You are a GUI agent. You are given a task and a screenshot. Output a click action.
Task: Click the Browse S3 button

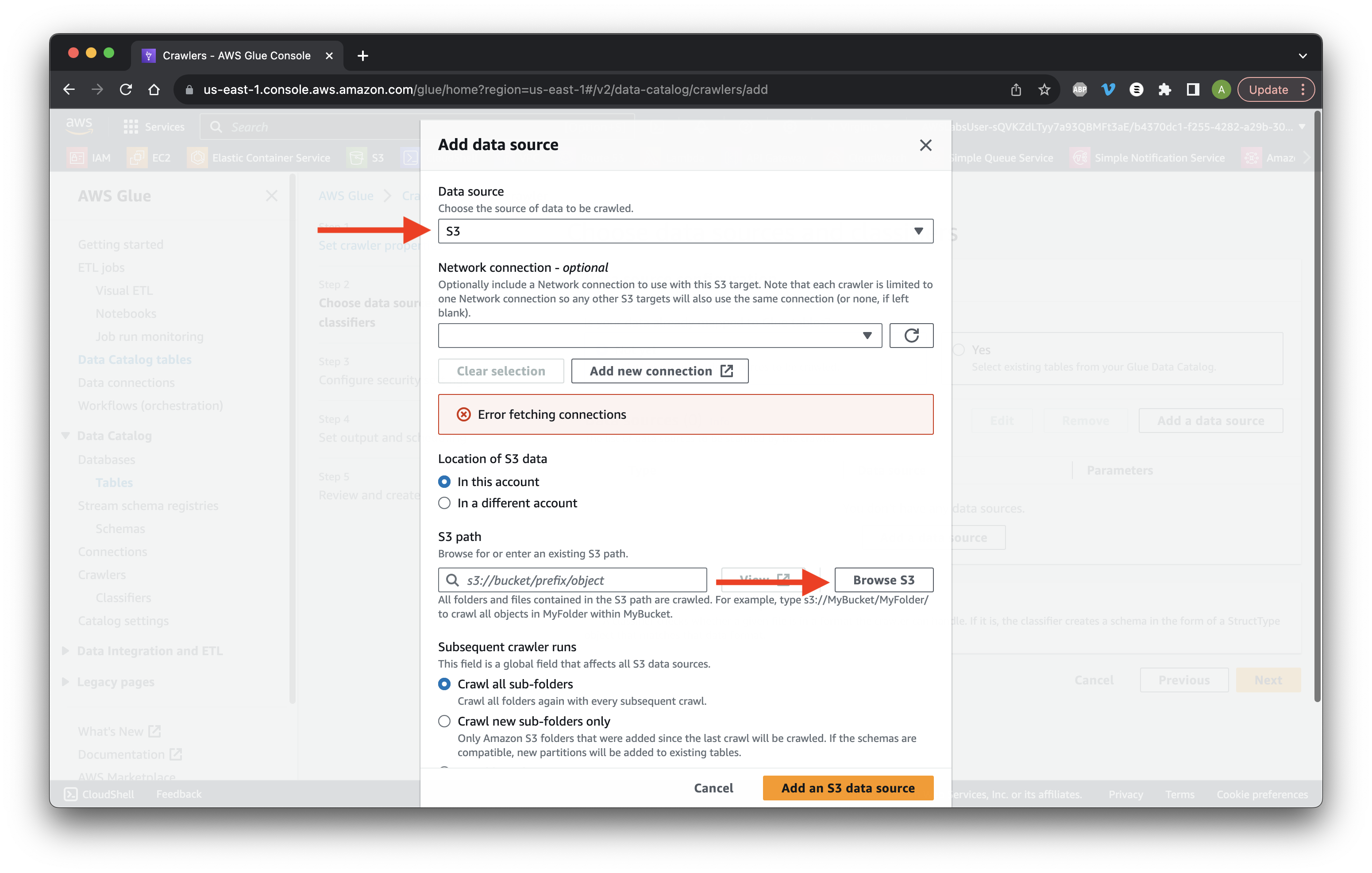[x=884, y=580]
